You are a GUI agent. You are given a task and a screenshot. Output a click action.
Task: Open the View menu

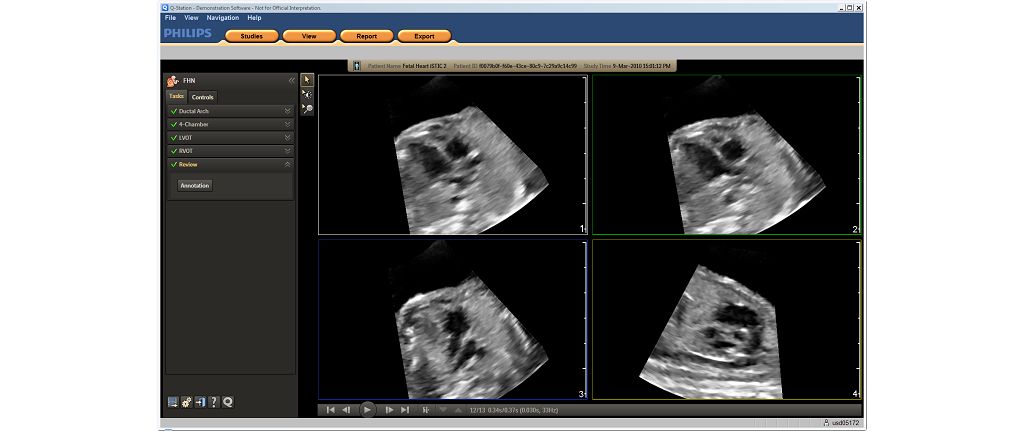coord(191,18)
